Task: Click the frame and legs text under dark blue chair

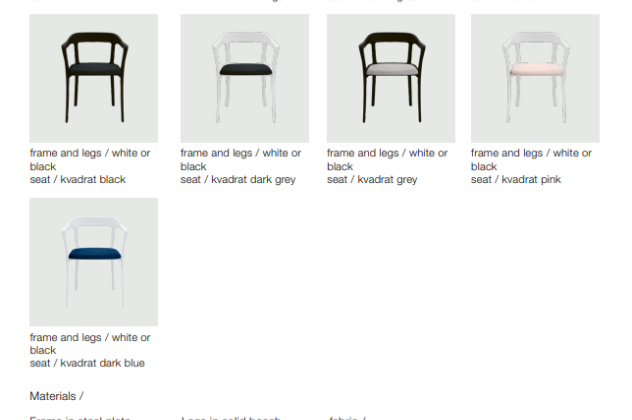Action: click(x=90, y=343)
